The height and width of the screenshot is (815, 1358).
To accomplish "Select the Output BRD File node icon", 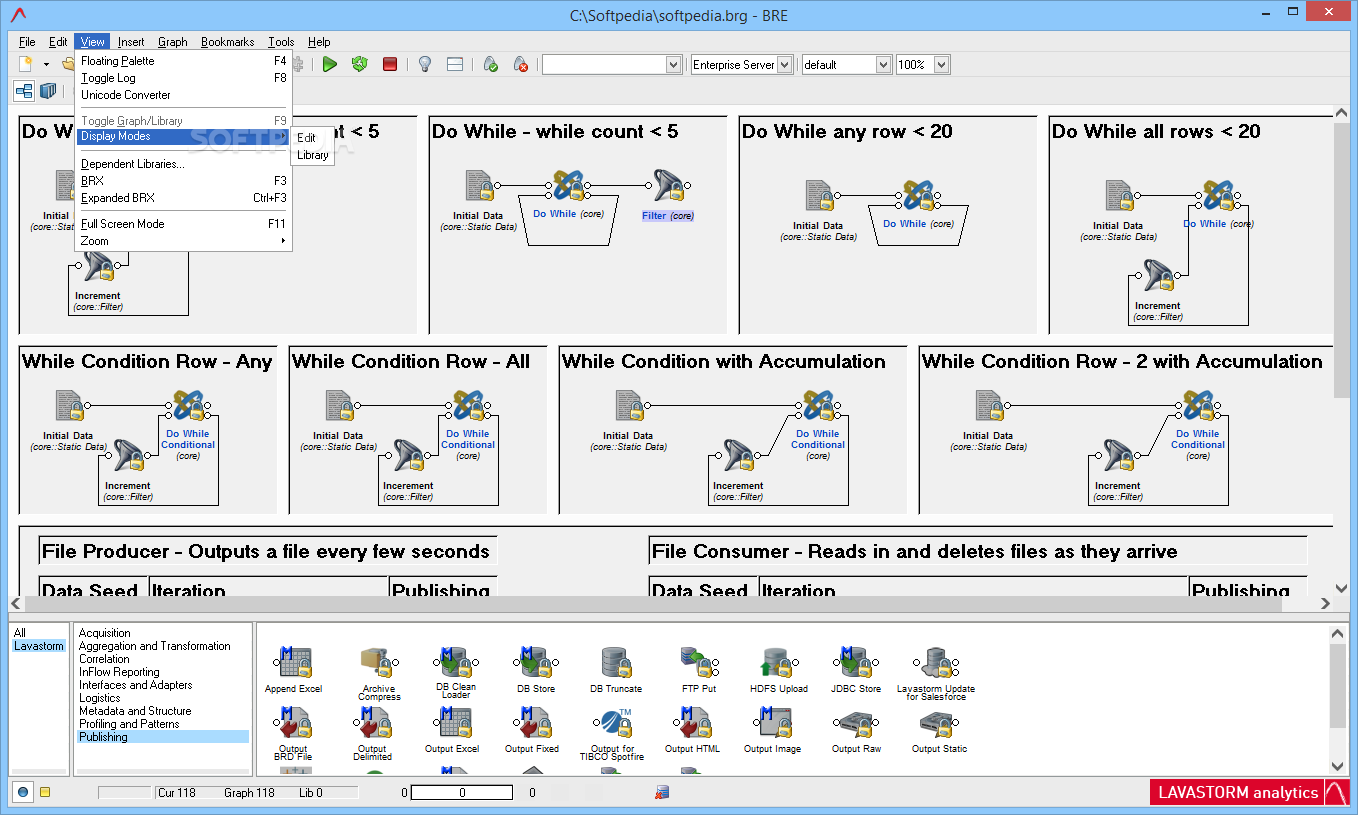I will coord(294,724).
